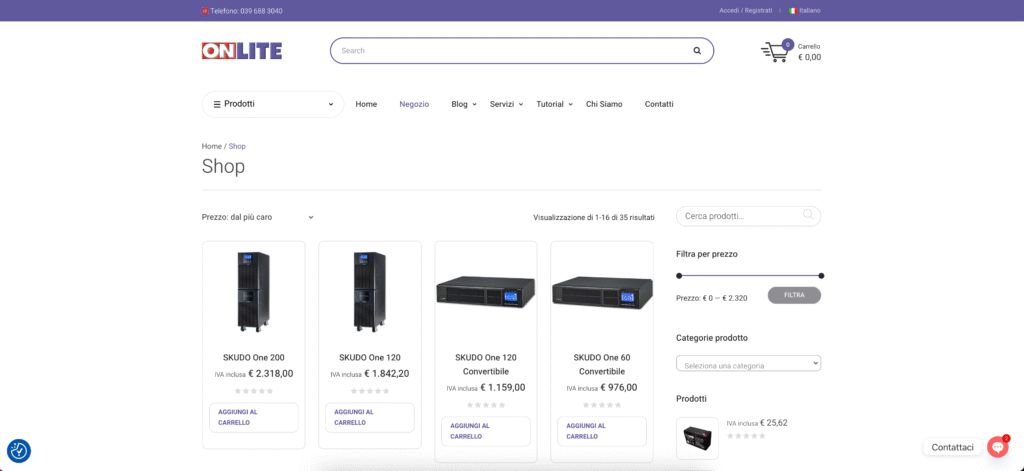Click the € 1.842,20 price
This screenshot has height=471, width=1024.
(387, 374)
